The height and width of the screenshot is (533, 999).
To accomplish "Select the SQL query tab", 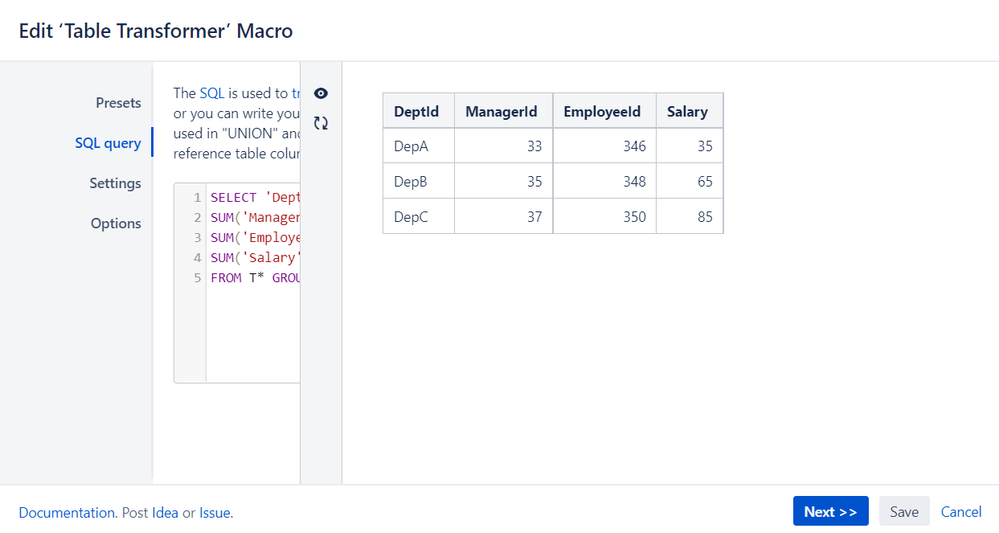I will pos(108,143).
